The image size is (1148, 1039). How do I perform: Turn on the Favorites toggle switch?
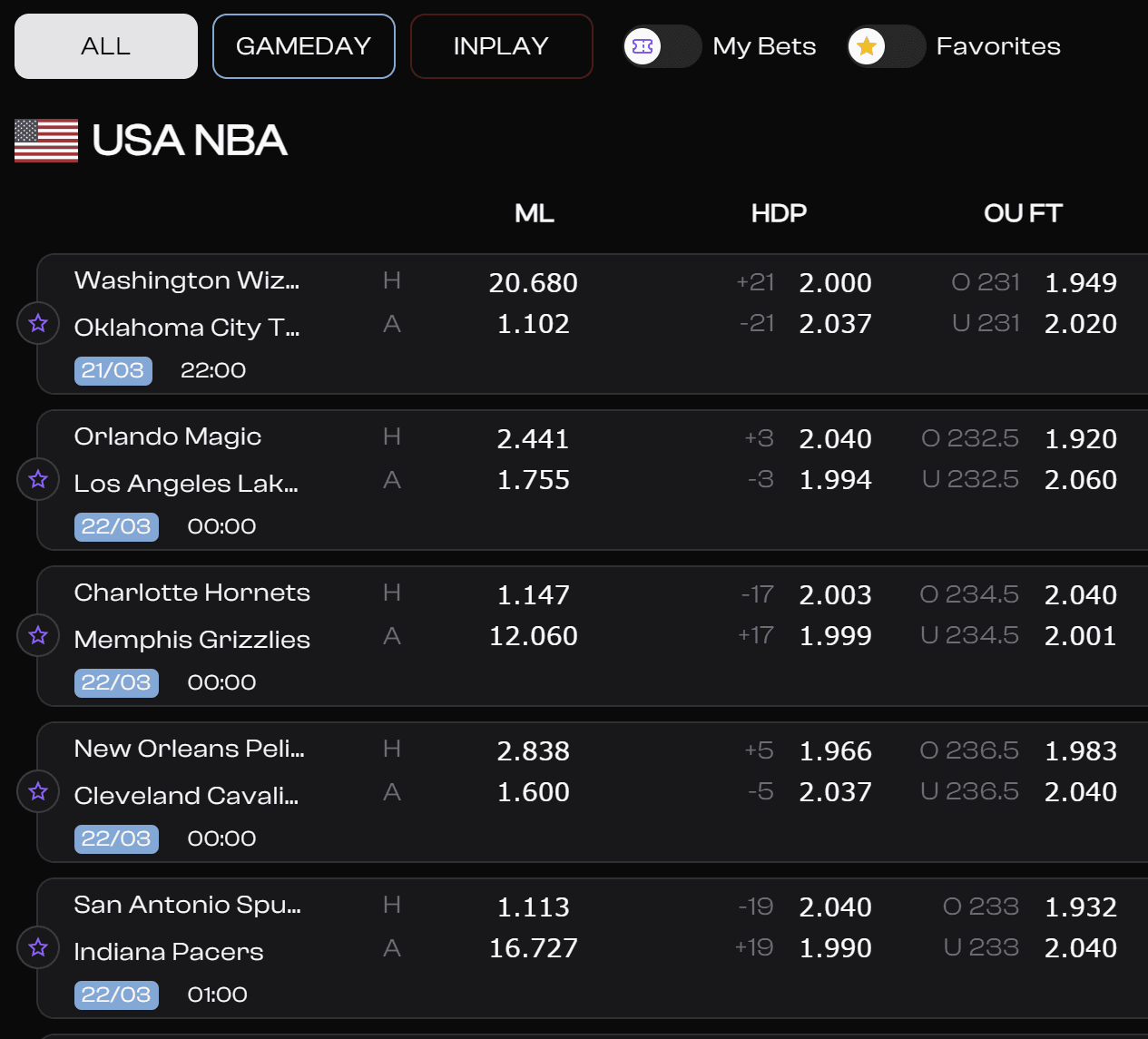pyautogui.click(x=887, y=45)
